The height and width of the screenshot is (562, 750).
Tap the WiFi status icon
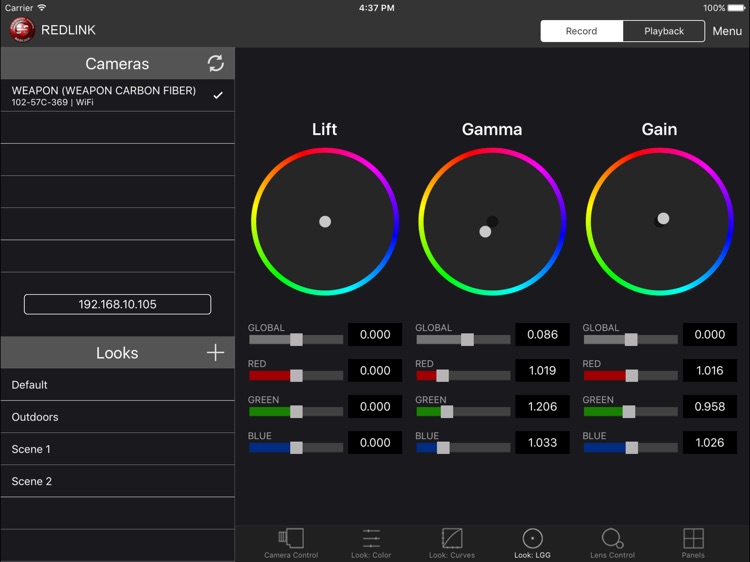pos(42,7)
